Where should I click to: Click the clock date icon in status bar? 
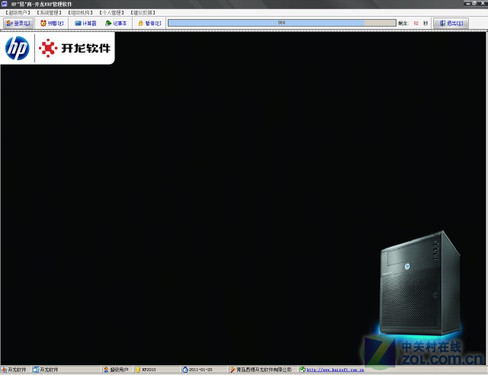(x=185, y=370)
